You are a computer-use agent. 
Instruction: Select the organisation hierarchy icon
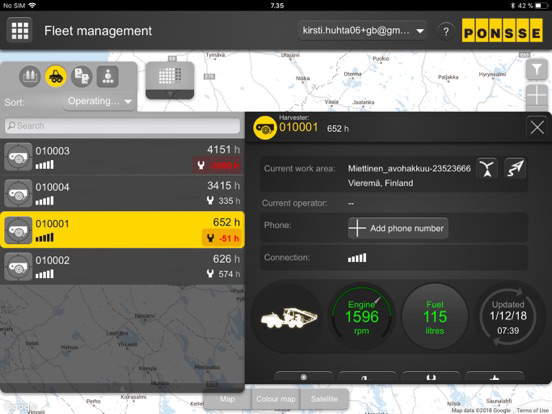tap(108, 76)
